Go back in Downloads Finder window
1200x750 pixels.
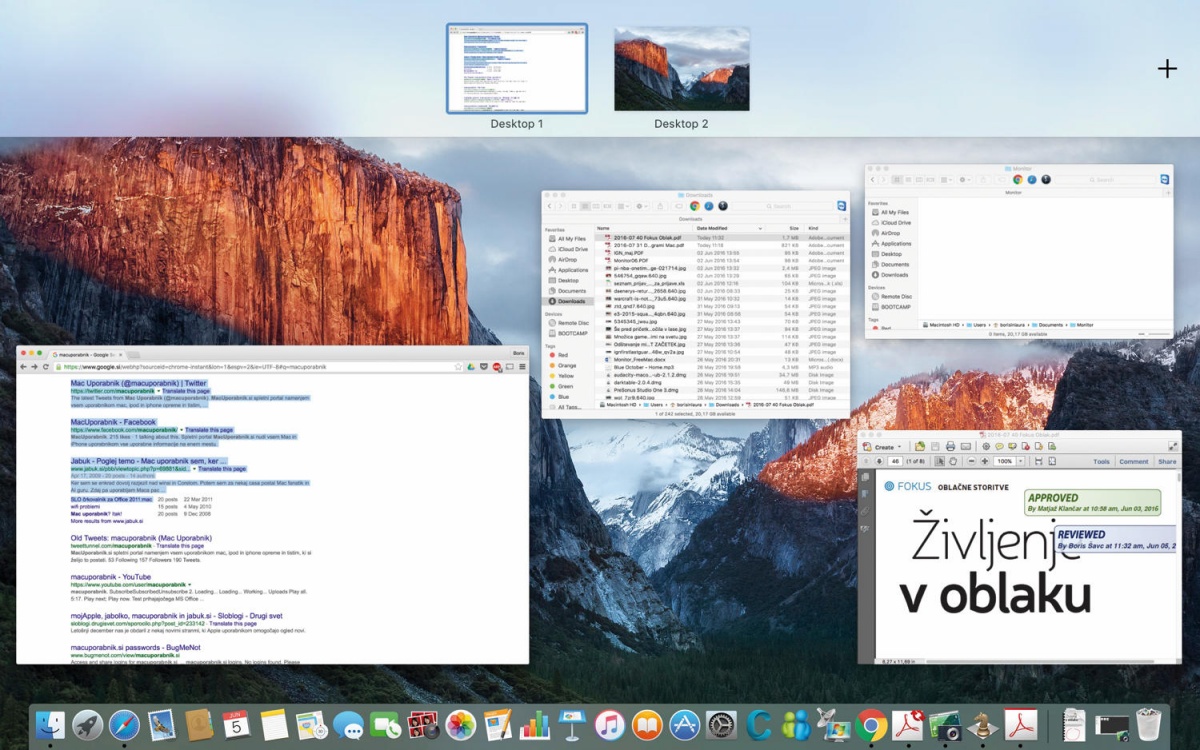coord(549,206)
